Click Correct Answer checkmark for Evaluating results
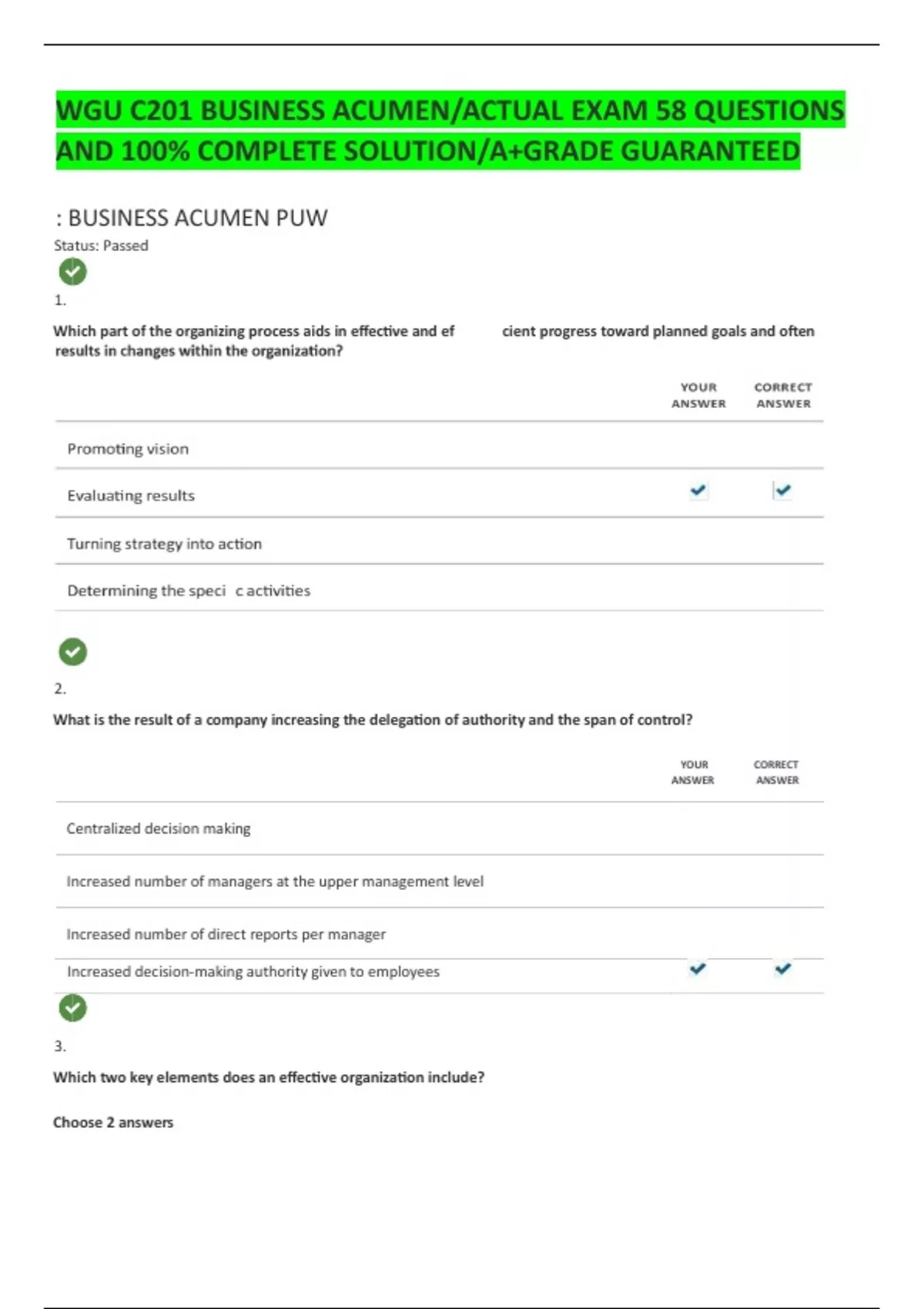Viewport: 924px width, 1309px height. point(782,490)
